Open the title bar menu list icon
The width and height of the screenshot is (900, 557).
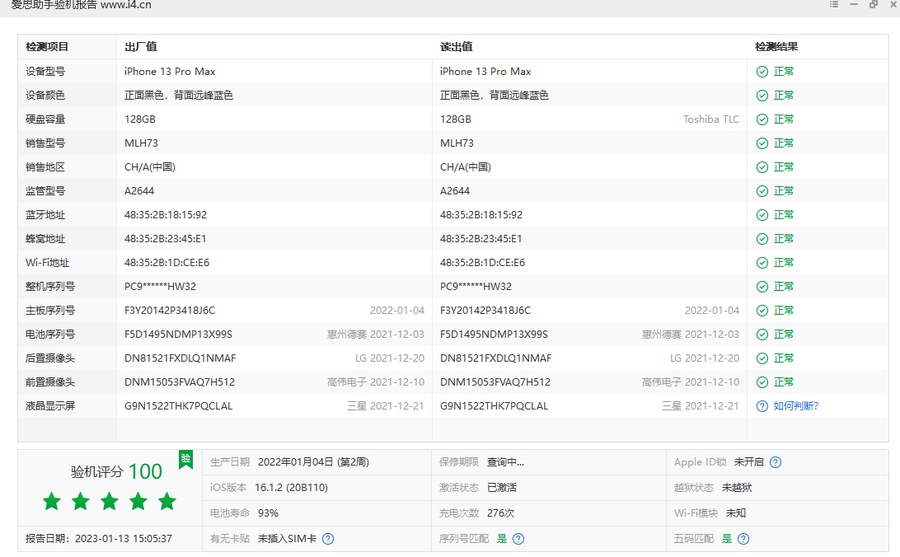[834, 4]
